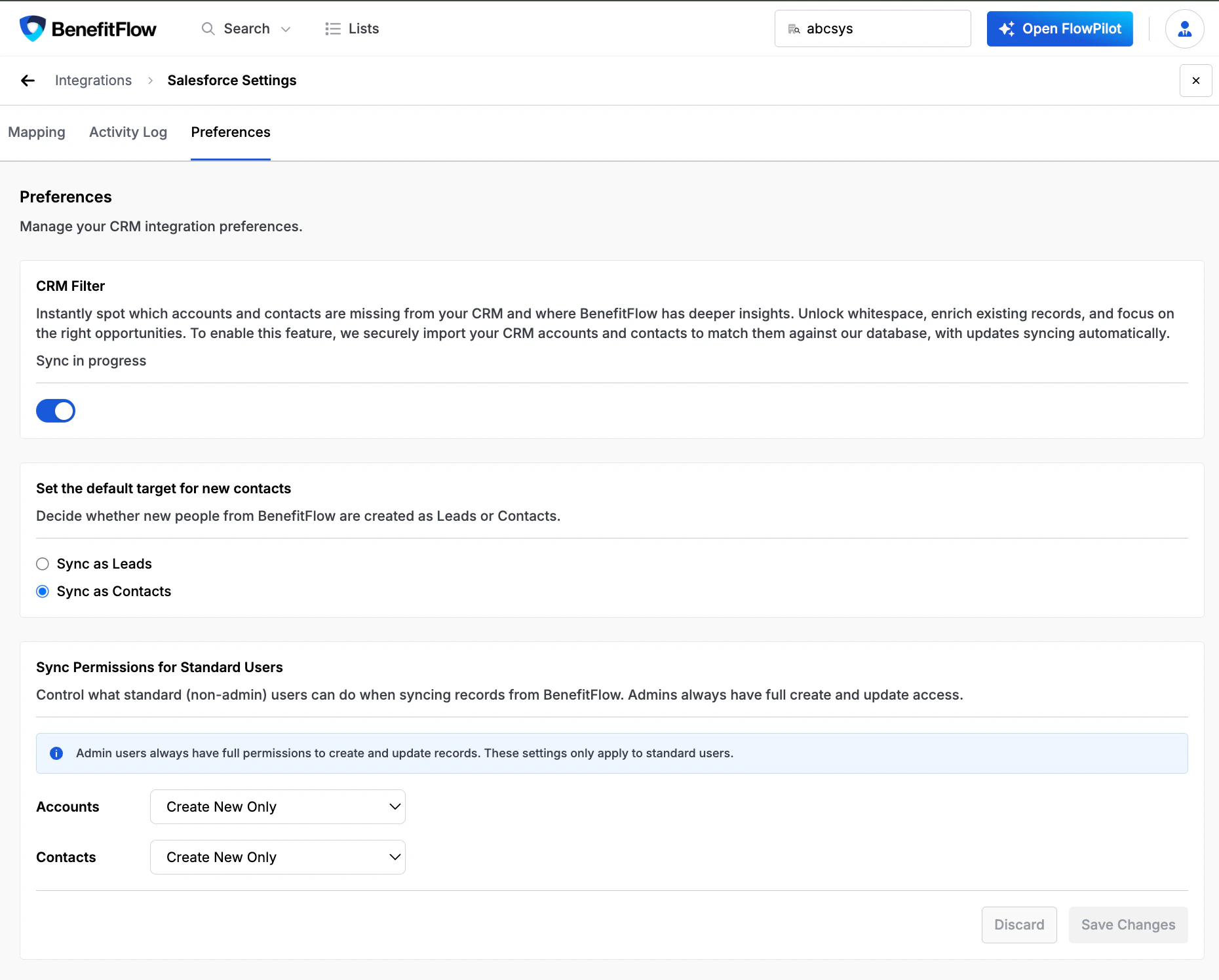The width and height of the screenshot is (1219, 980).
Task: Switch to the Mapping tab
Action: tap(37, 132)
